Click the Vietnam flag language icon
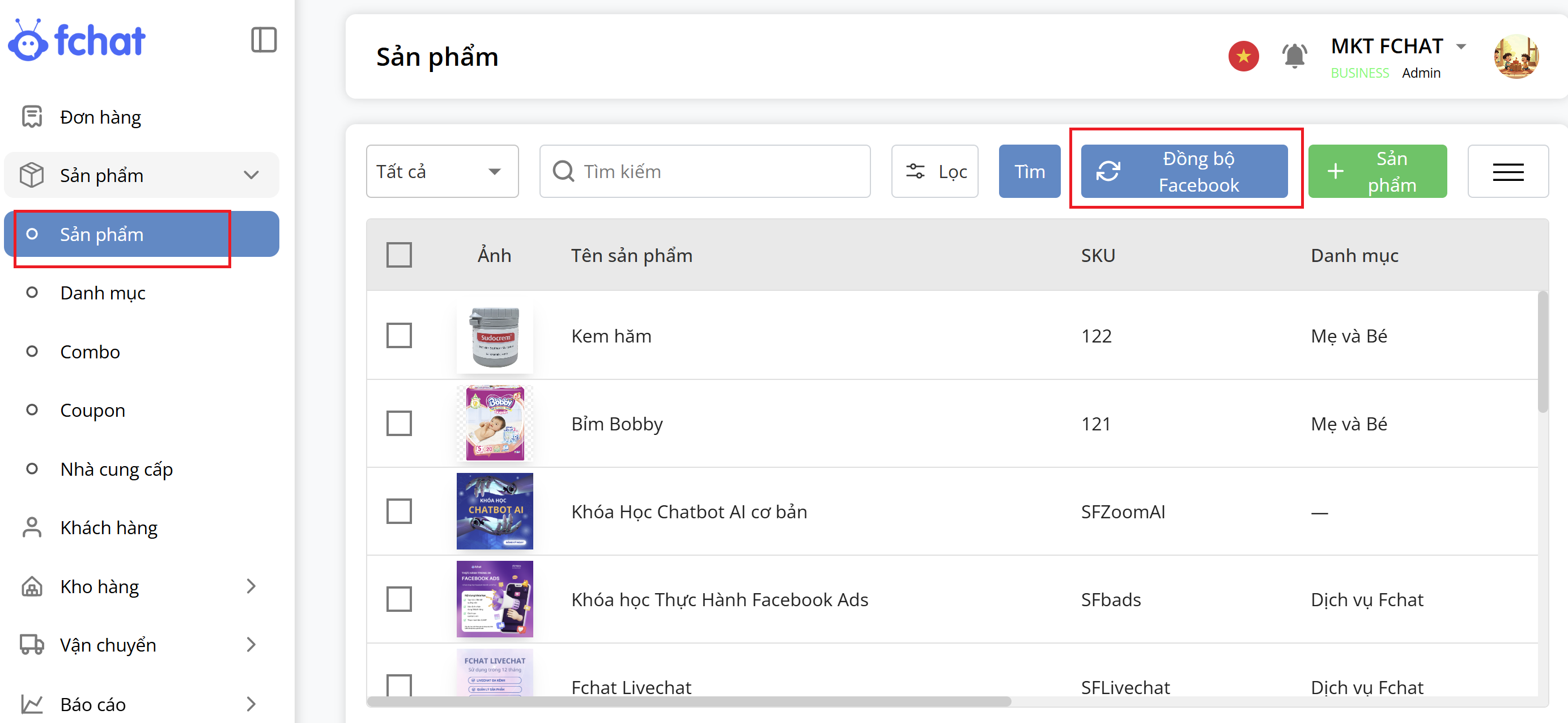Image resolution: width=1568 pixels, height=723 pixels. pyautogui.click(x=1243, y=57)
